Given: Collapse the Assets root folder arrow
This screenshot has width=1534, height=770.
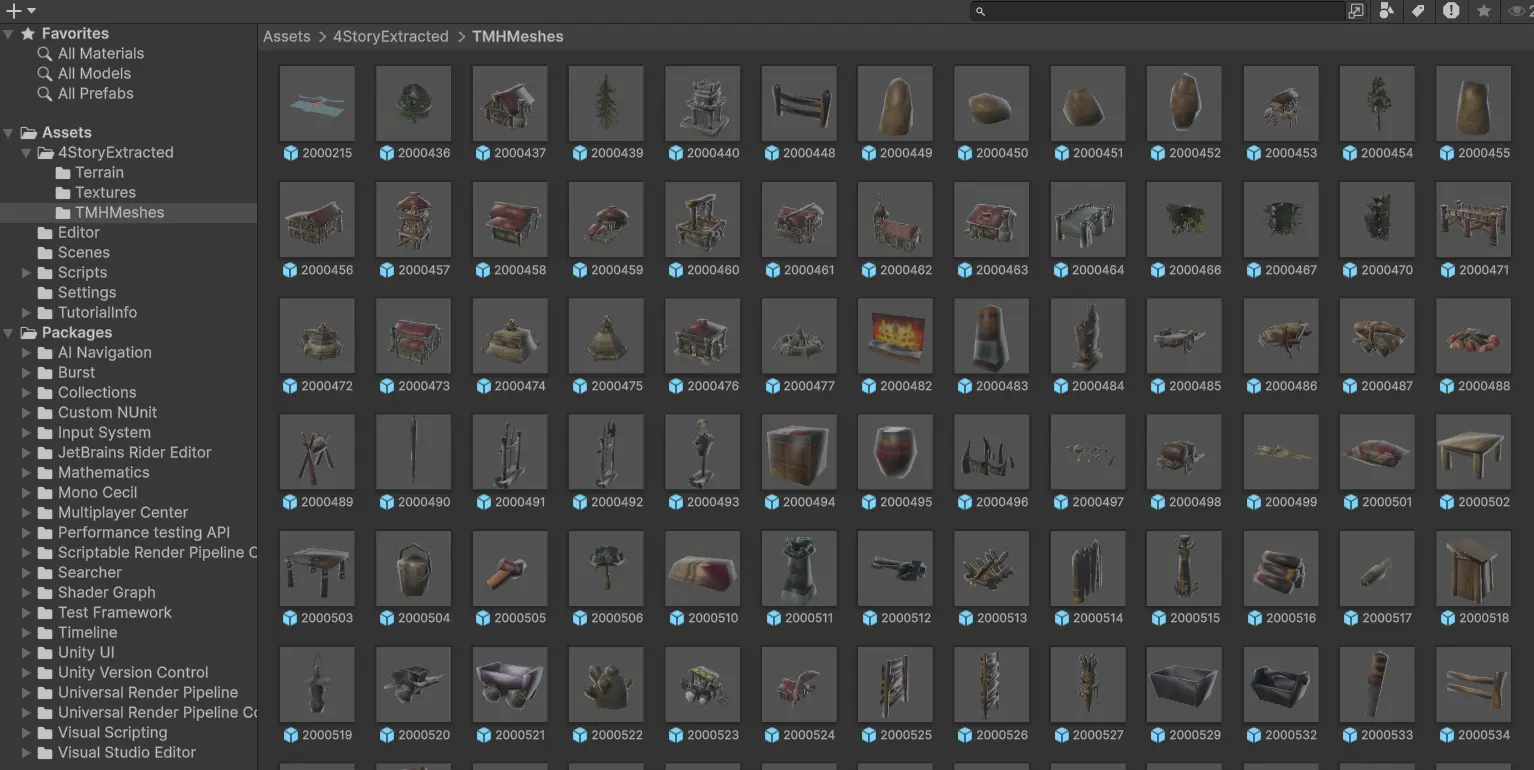Looking at the screenshot, I should (9, 133).
